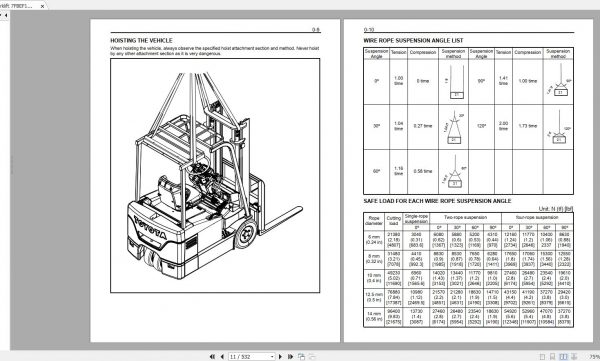600x361 pixels.
Task: Go to the first page
Action: (x=212, y=356)
